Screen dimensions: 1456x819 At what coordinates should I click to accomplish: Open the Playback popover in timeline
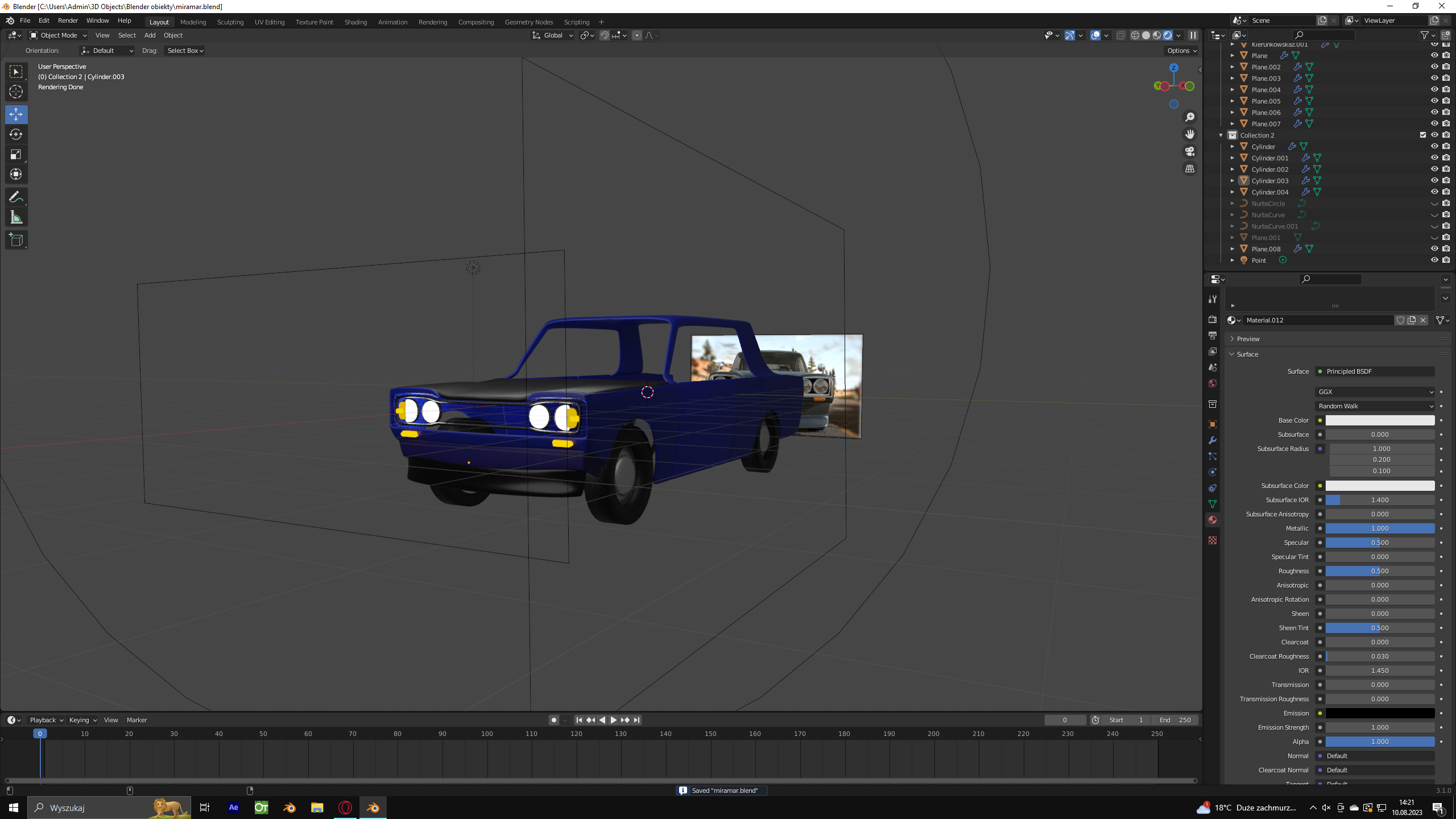tap(46, 720)
